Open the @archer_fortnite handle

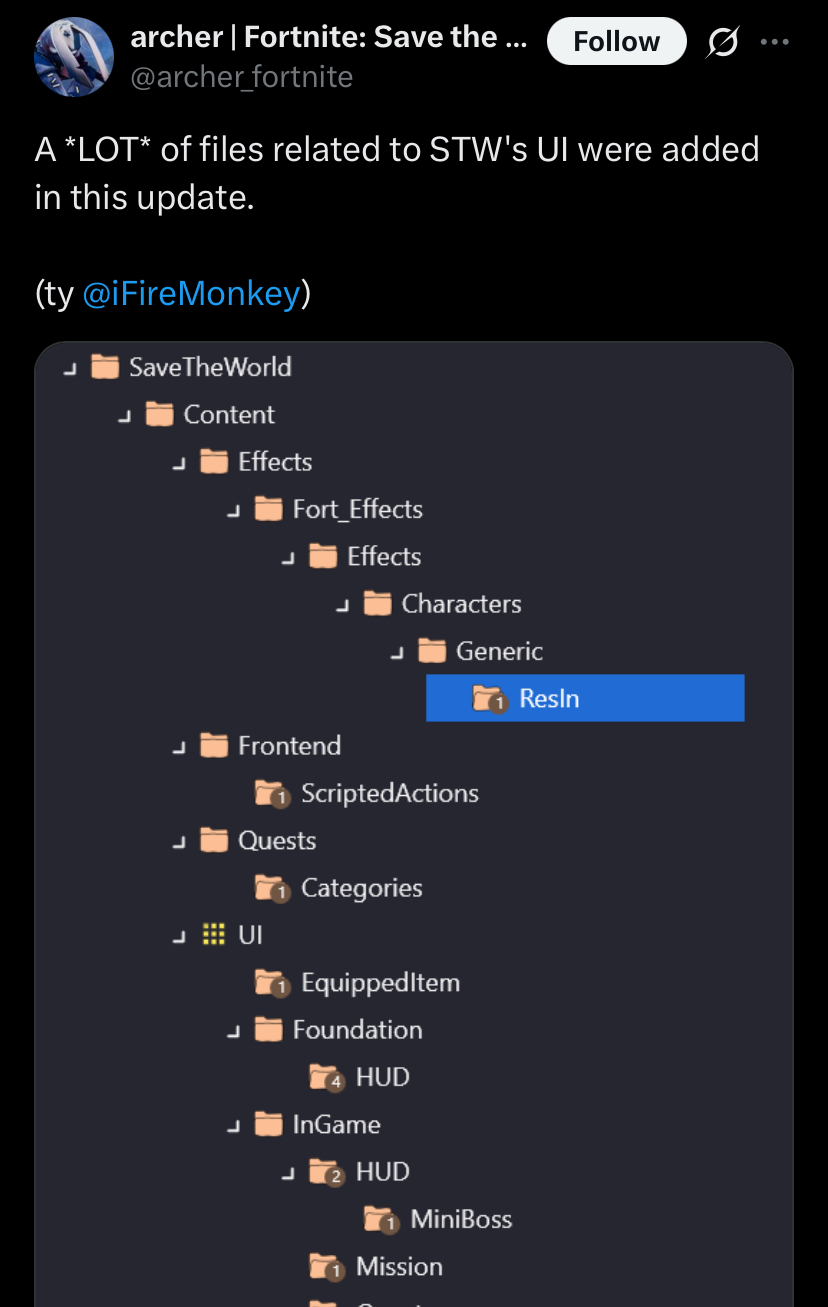tap(242, 76)
